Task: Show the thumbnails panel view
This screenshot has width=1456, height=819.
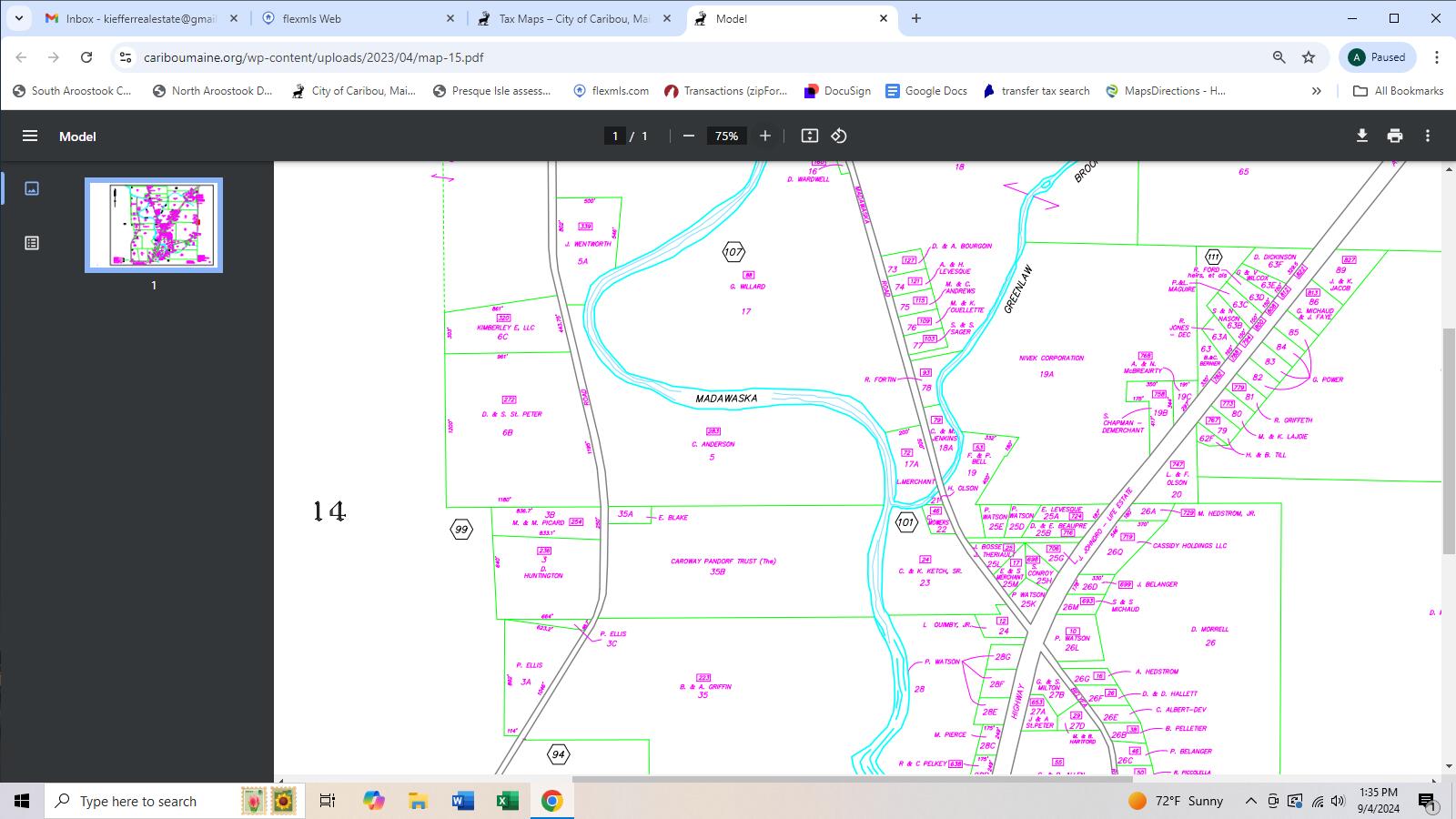Action: (32, 188)
